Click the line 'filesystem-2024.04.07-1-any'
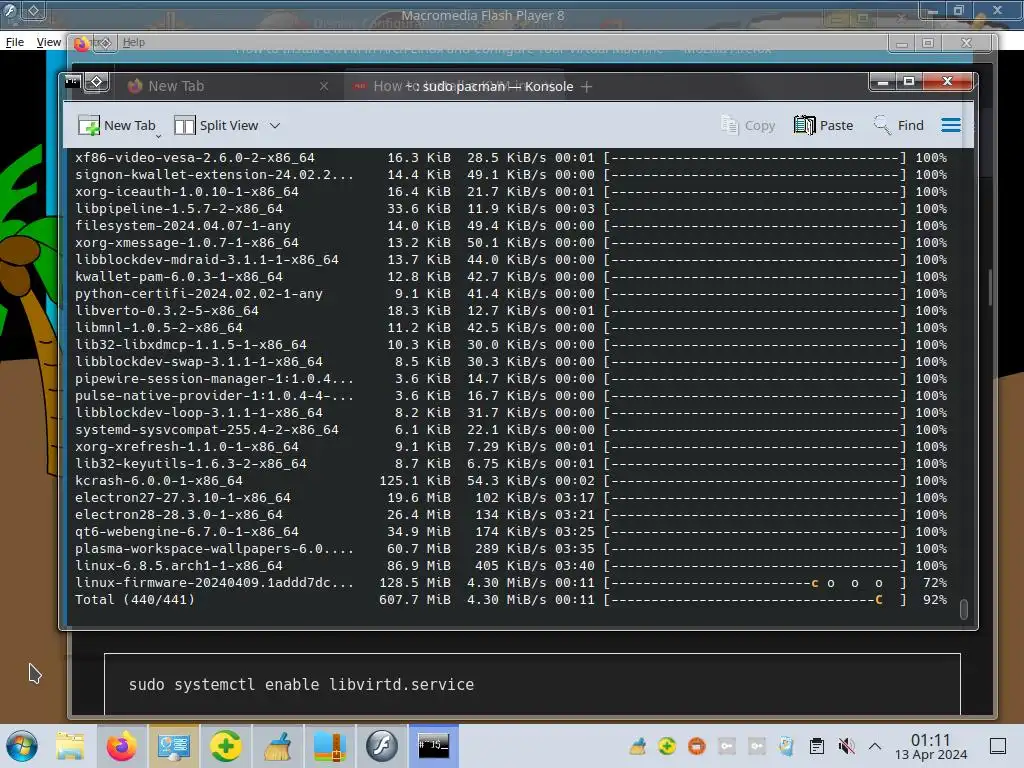Viewport: 1024px width, 768px height. (183, 225)
